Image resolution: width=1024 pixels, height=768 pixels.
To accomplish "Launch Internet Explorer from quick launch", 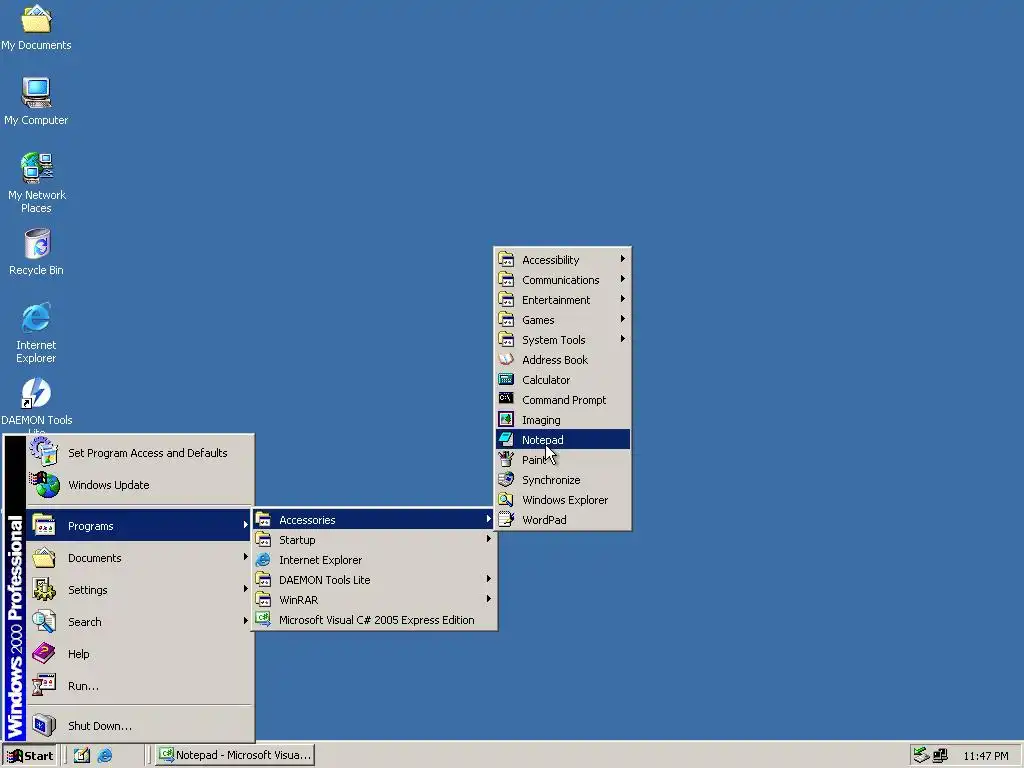I will click(x=104, y=755).
